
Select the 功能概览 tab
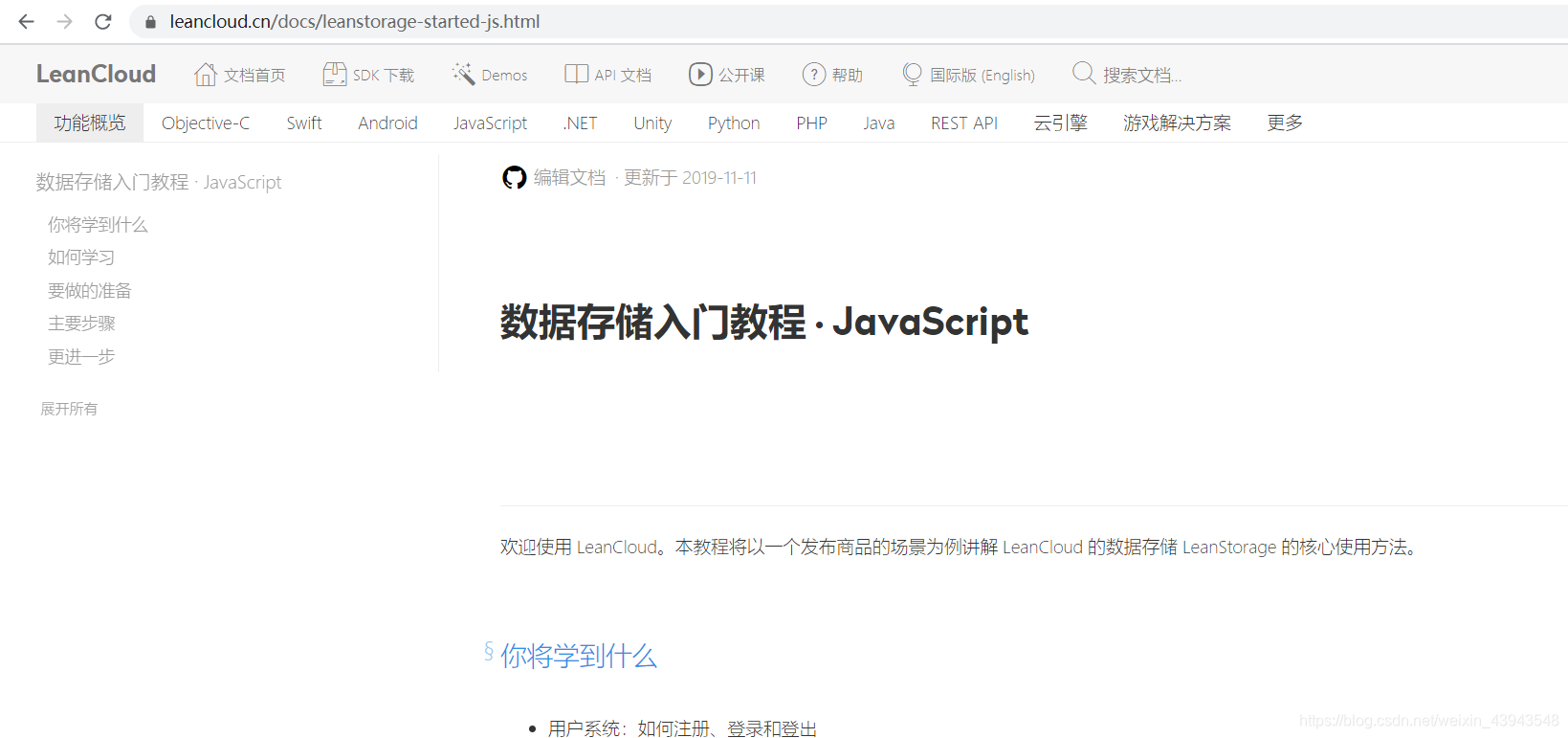[90, 123]
